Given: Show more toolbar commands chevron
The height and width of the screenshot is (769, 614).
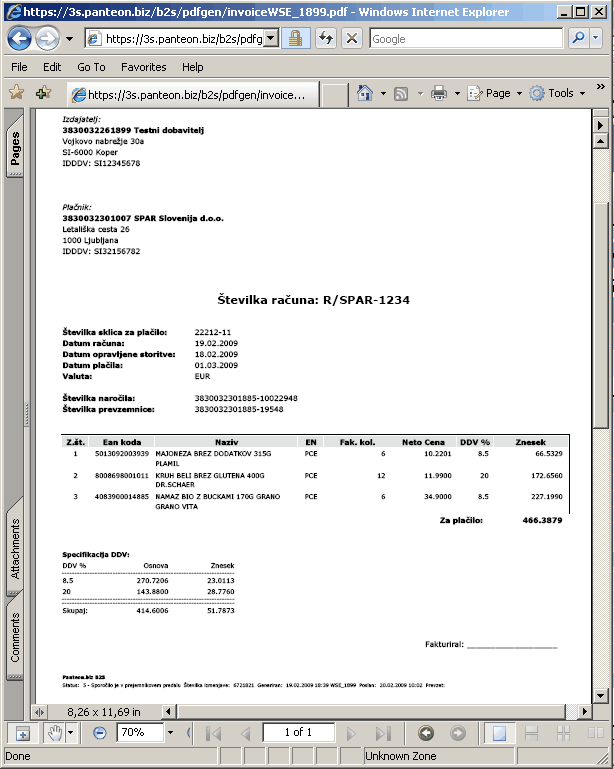Looking at the screenshot, I should (601, 87).
